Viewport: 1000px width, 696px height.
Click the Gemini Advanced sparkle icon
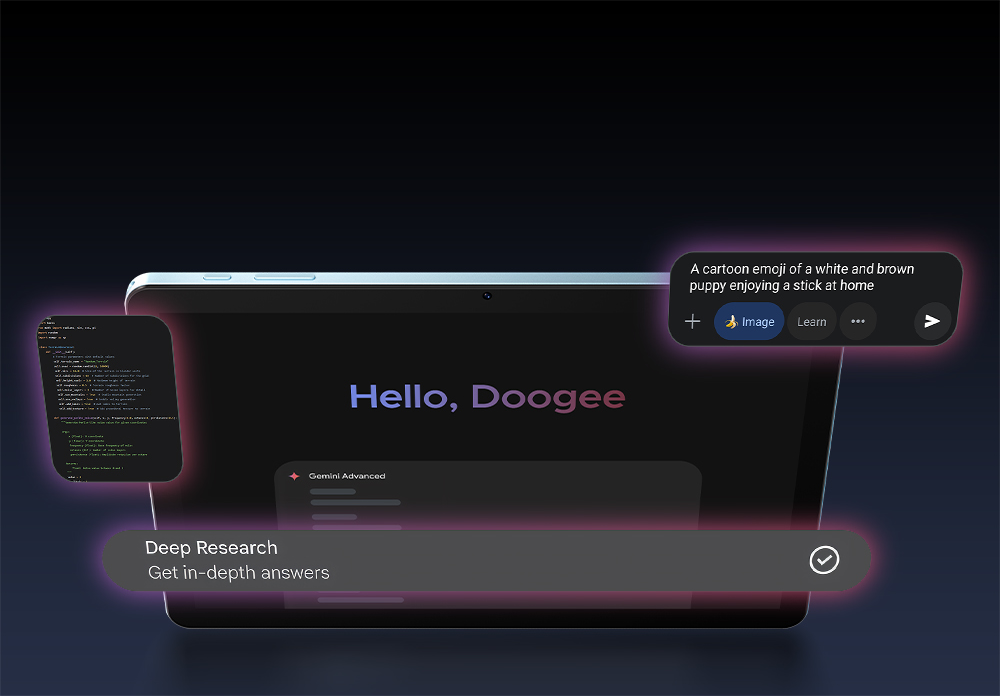[292, 476]
